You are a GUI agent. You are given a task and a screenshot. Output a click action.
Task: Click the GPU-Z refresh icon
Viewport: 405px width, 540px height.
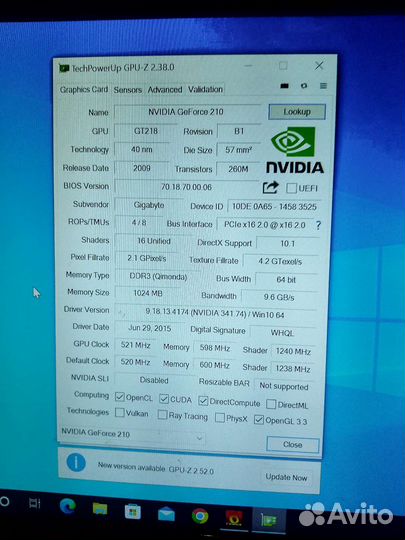(304, 86)
